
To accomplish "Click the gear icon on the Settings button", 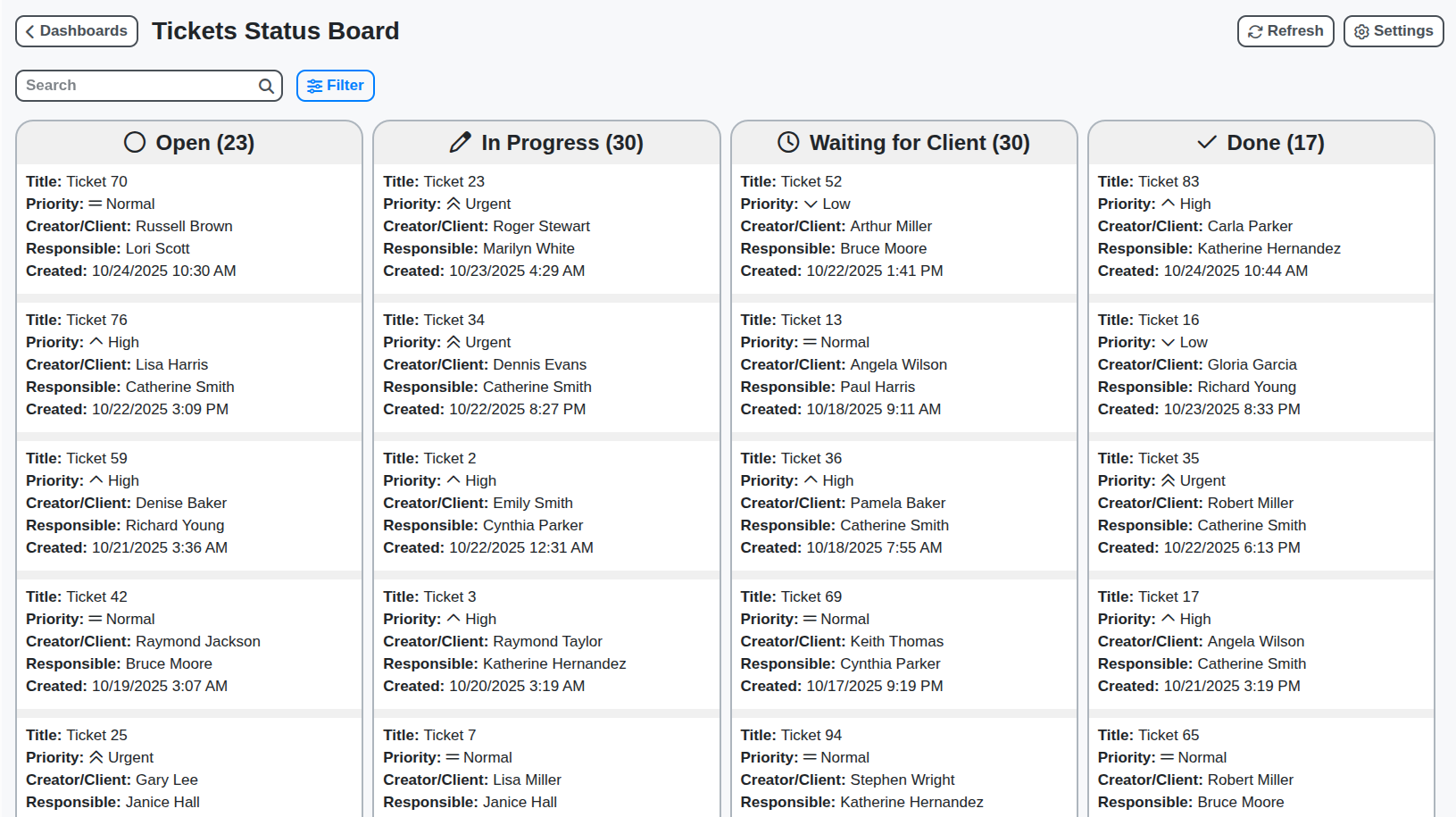I will 1361,30.
